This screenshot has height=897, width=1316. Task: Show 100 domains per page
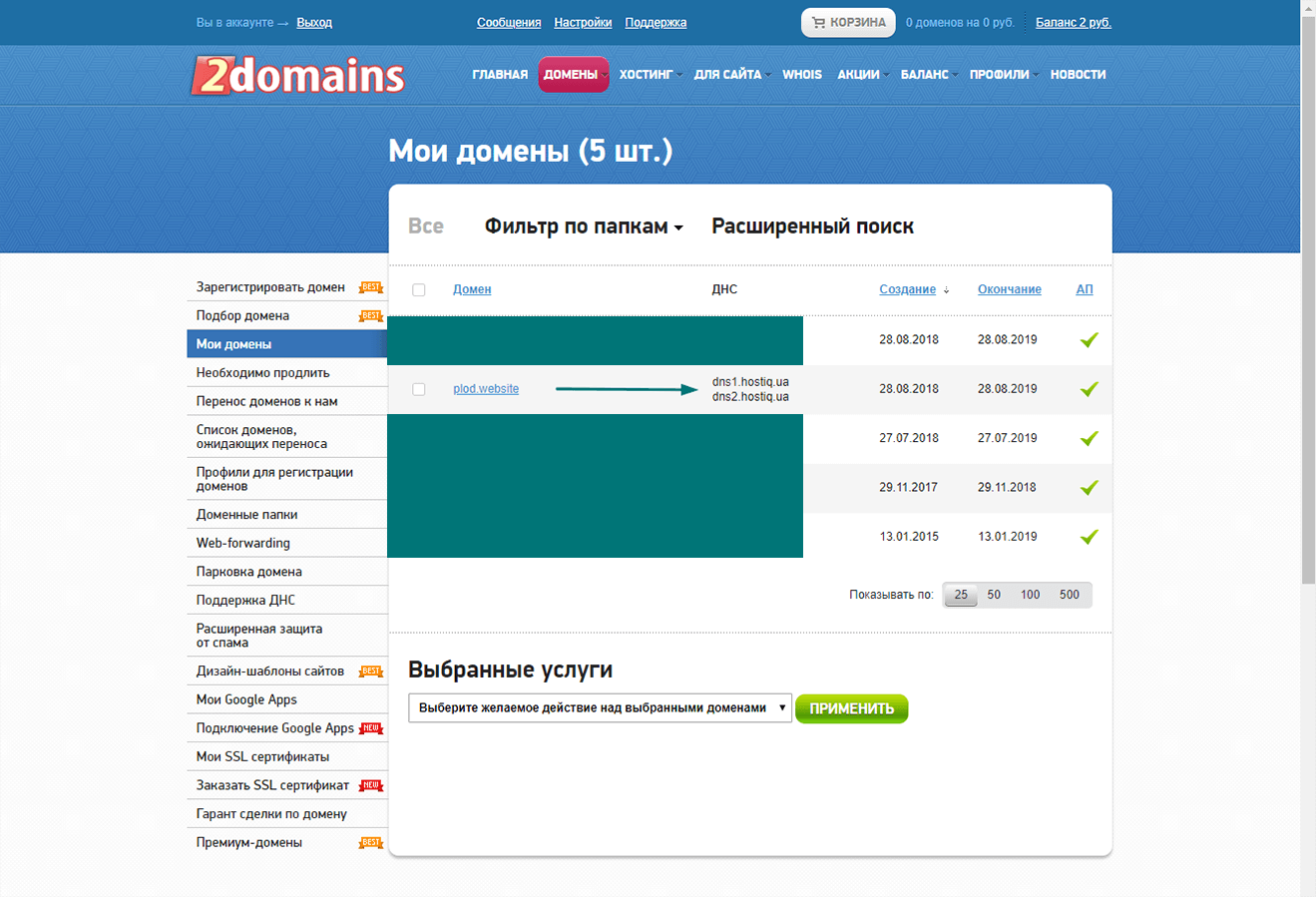[x=1030, y=595]
